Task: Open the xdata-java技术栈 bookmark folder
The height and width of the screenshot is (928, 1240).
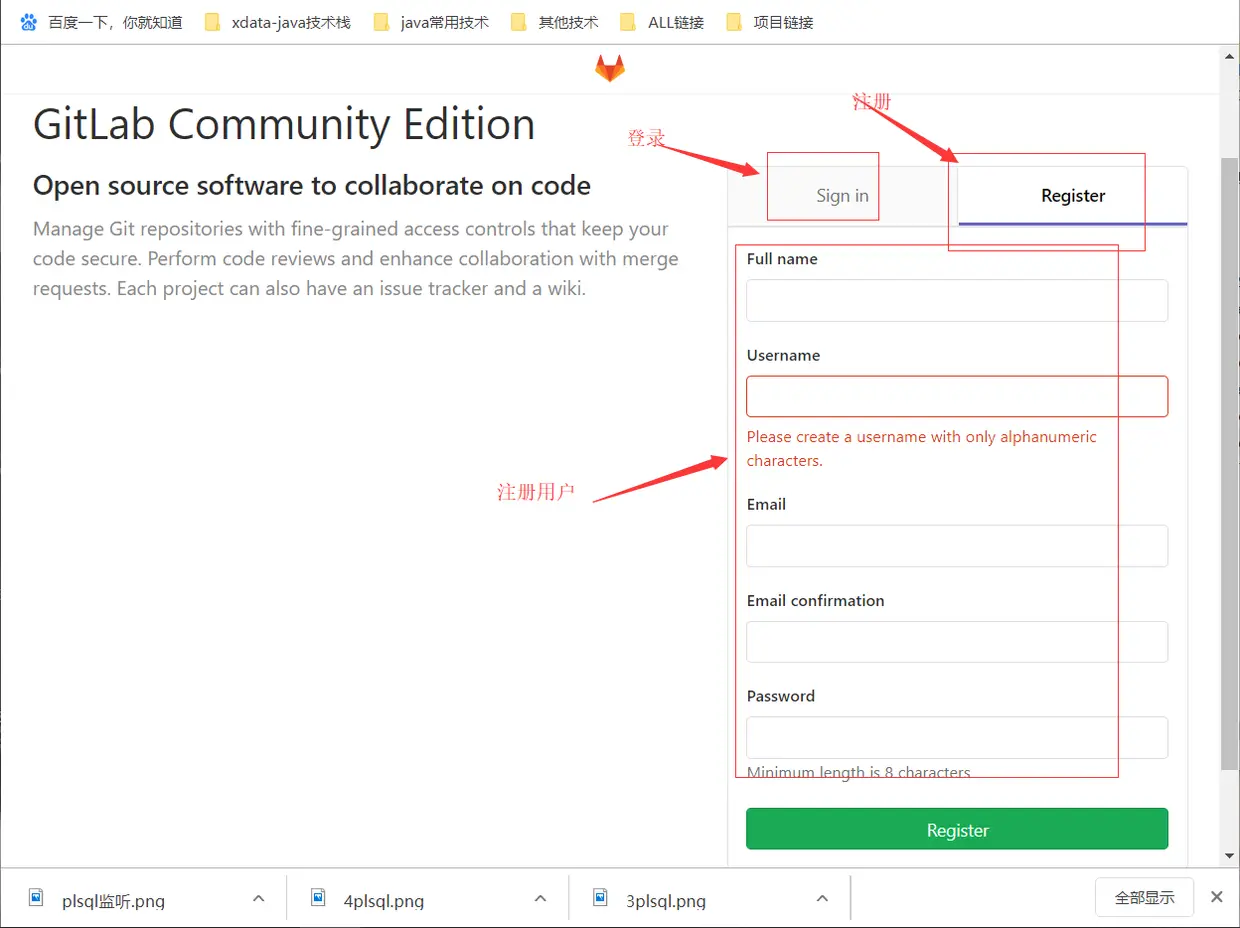Action: 277,22
